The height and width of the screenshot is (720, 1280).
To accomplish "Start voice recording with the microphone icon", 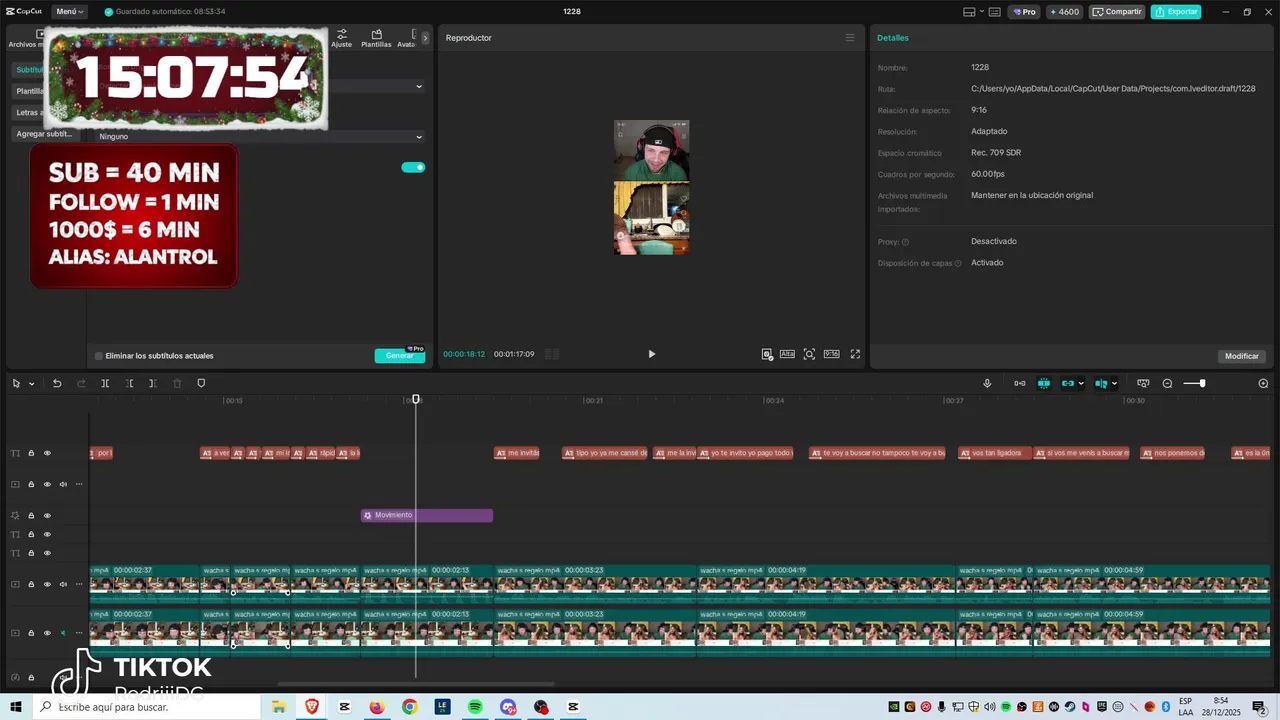I will click(x=987, y=383).
